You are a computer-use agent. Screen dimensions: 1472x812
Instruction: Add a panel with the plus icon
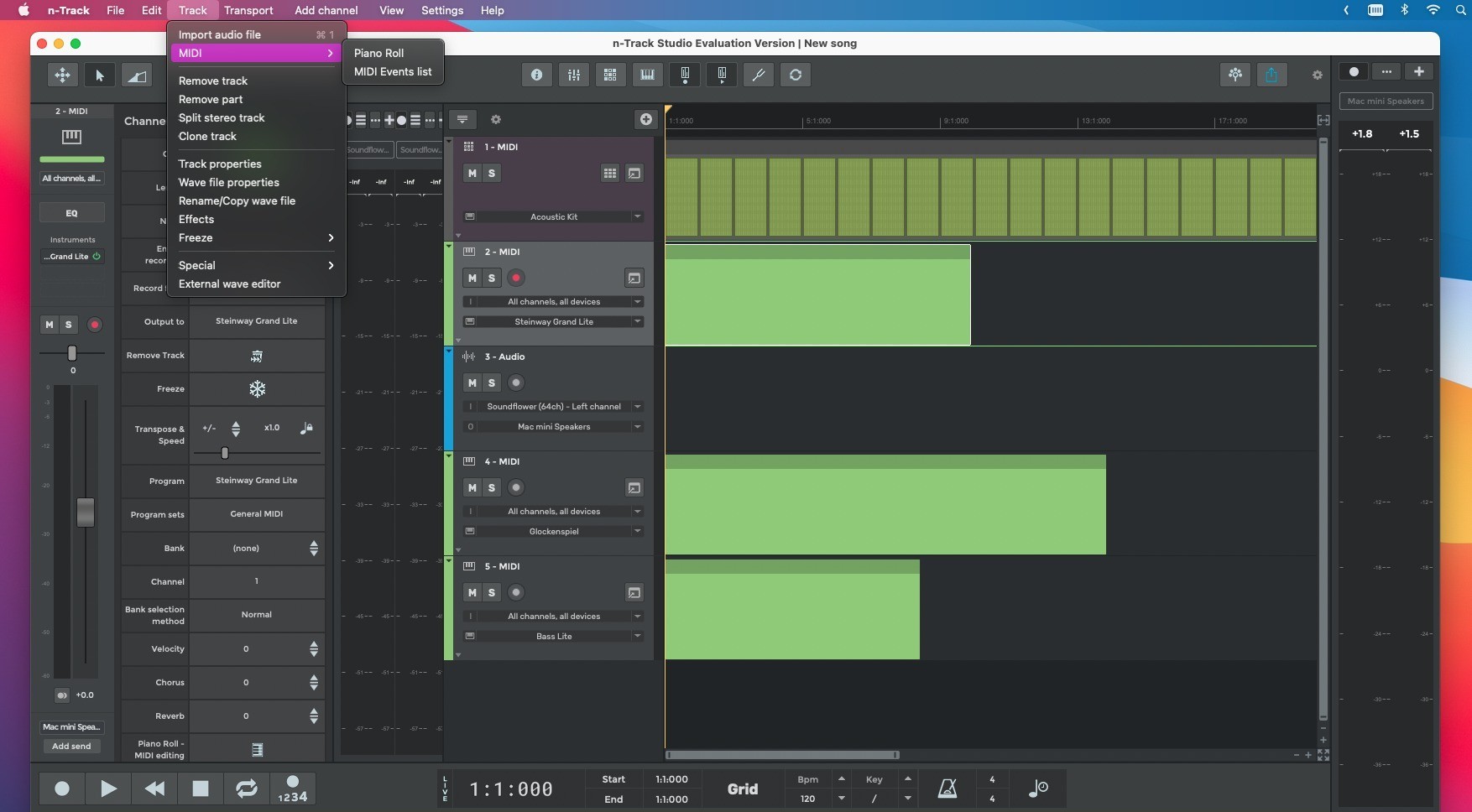click(1418, 71)
